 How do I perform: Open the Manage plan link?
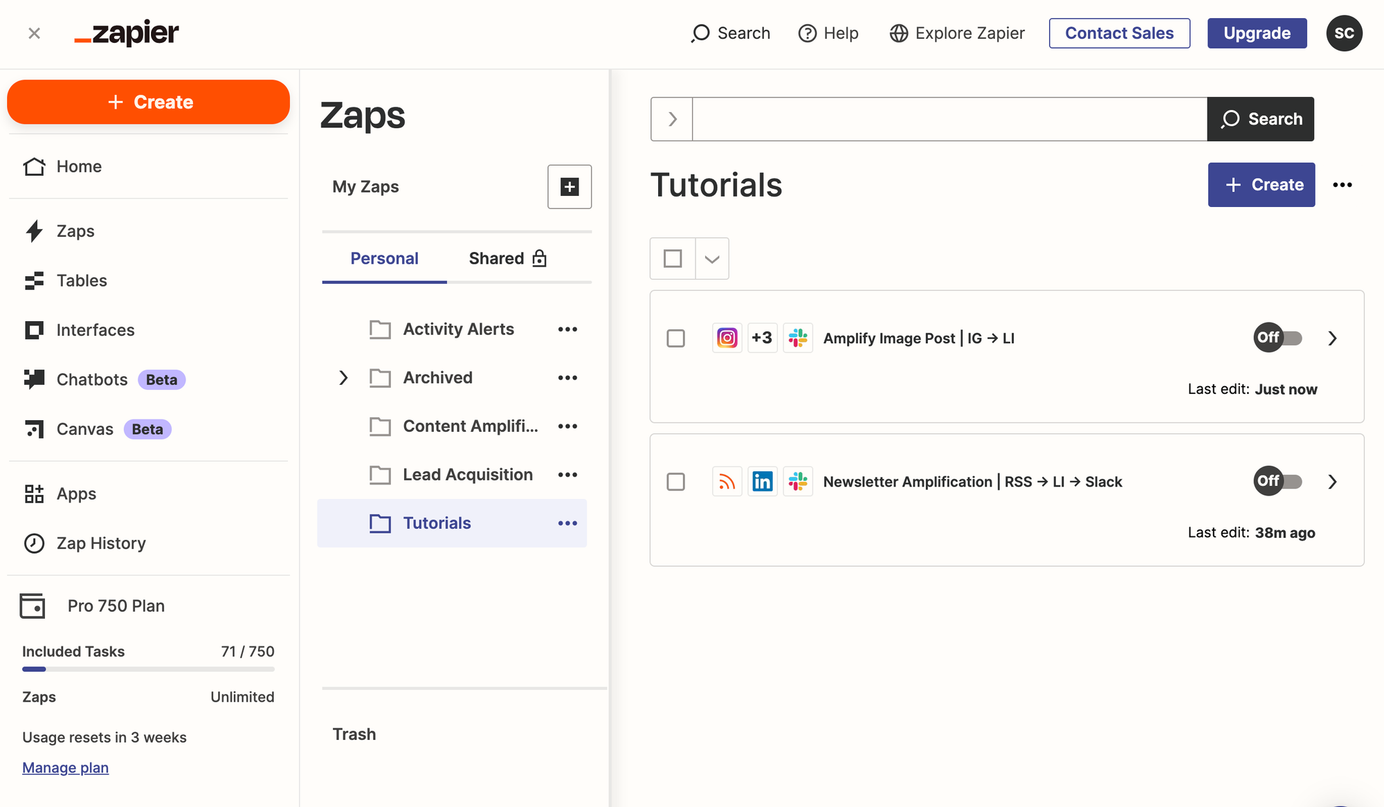click(x=64, y=767)
